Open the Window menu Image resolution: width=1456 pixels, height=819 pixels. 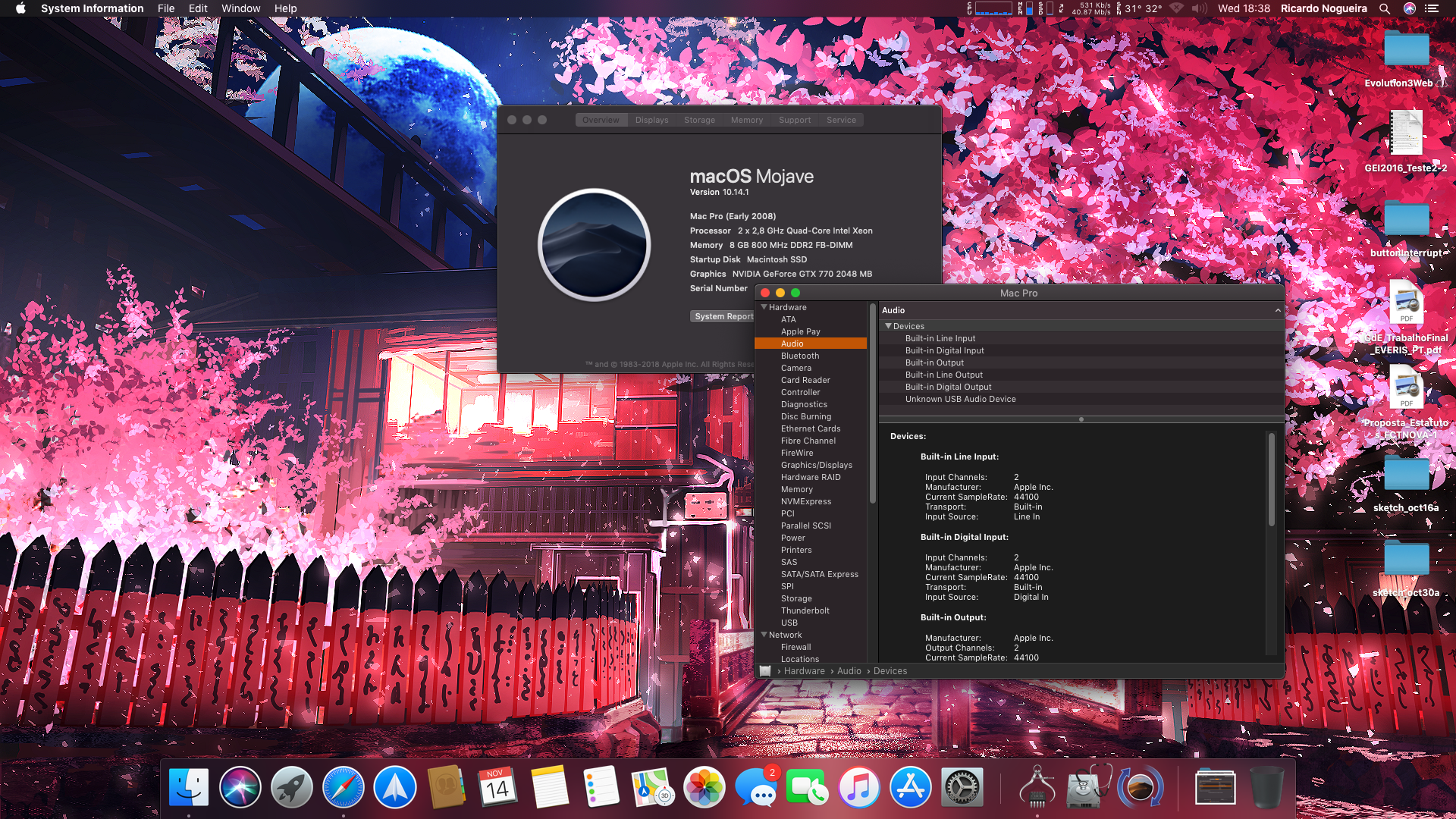click(240, 8)
